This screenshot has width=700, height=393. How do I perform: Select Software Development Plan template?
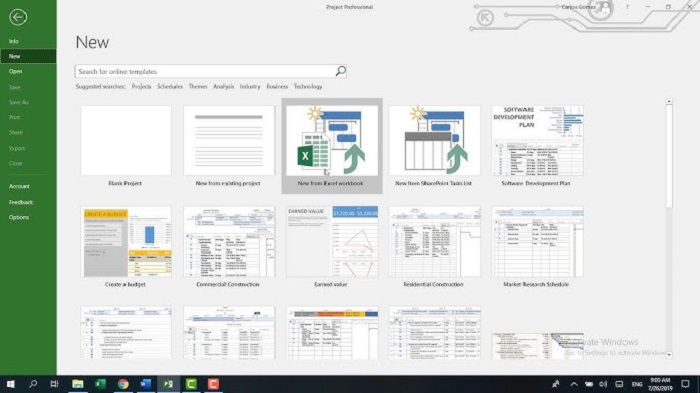[x=537, y=146]
